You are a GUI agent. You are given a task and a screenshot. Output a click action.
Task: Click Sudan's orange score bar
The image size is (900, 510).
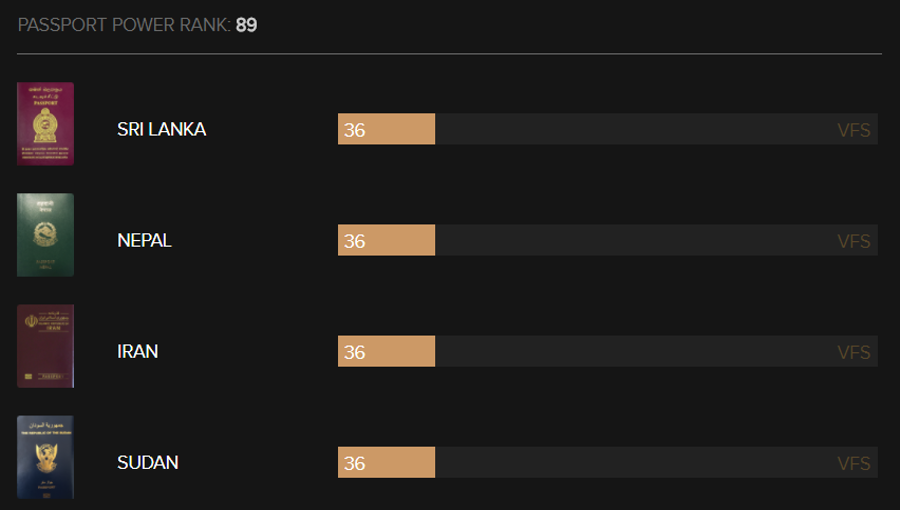386,462
